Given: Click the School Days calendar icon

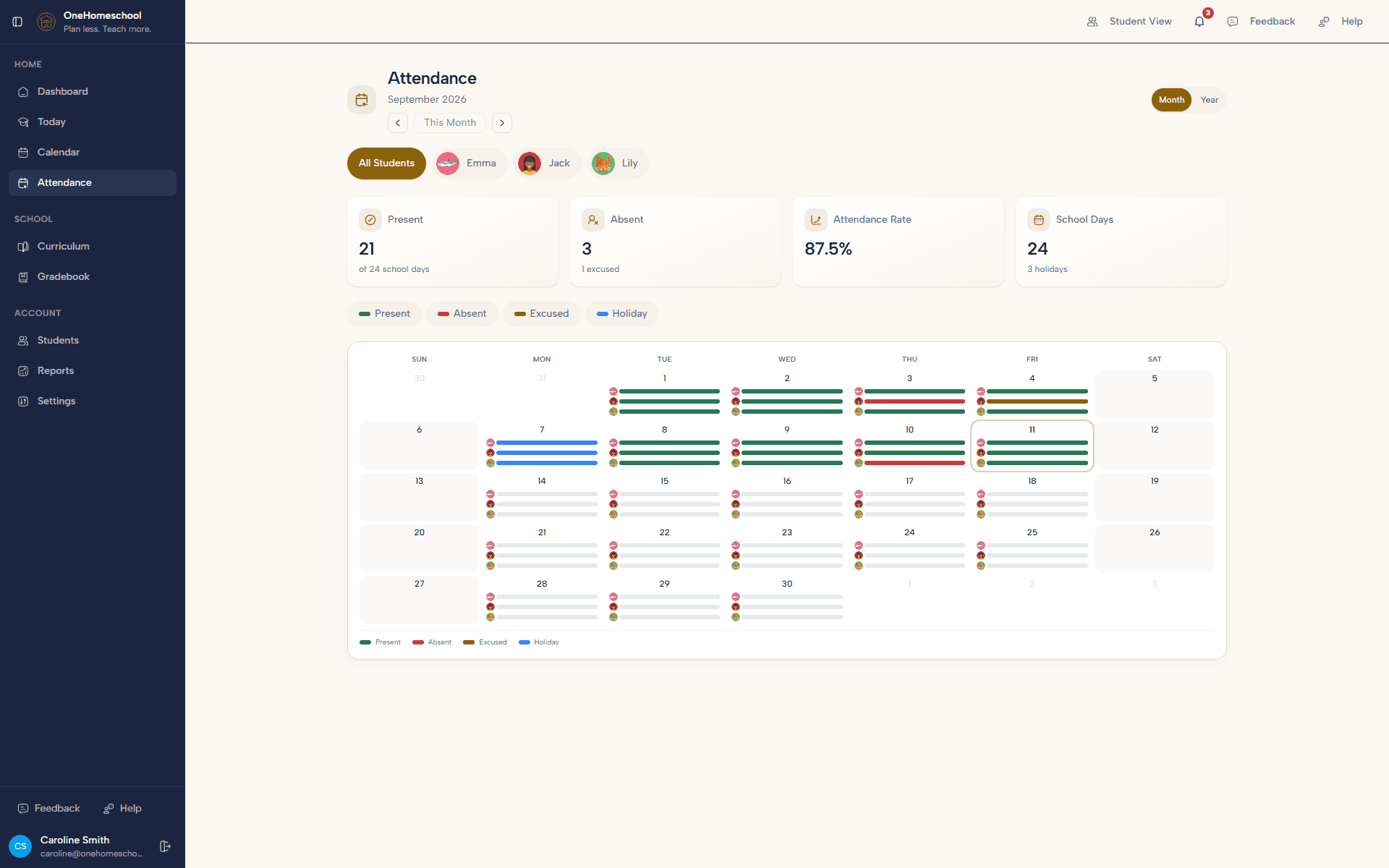Looking at the screenshot, I should tap(1039, 220).
